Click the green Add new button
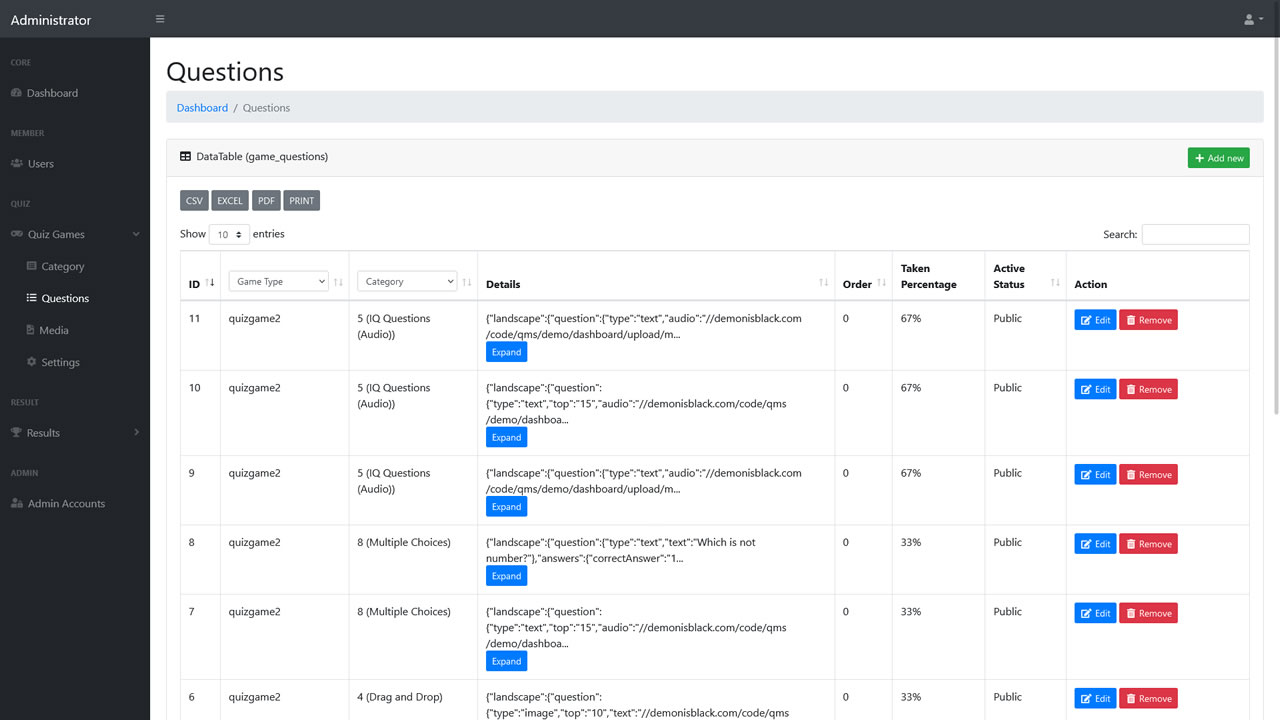 pyautogui.click(x=1218, y=158)
